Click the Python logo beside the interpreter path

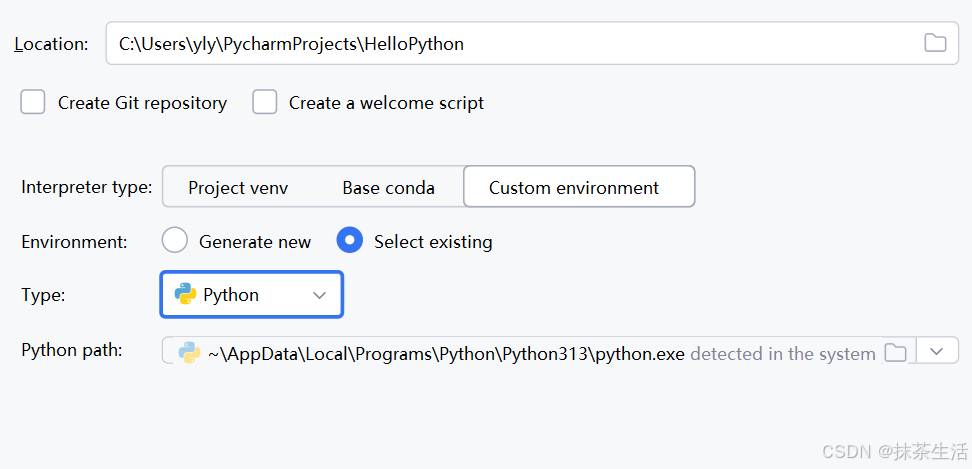click(189, 352)
